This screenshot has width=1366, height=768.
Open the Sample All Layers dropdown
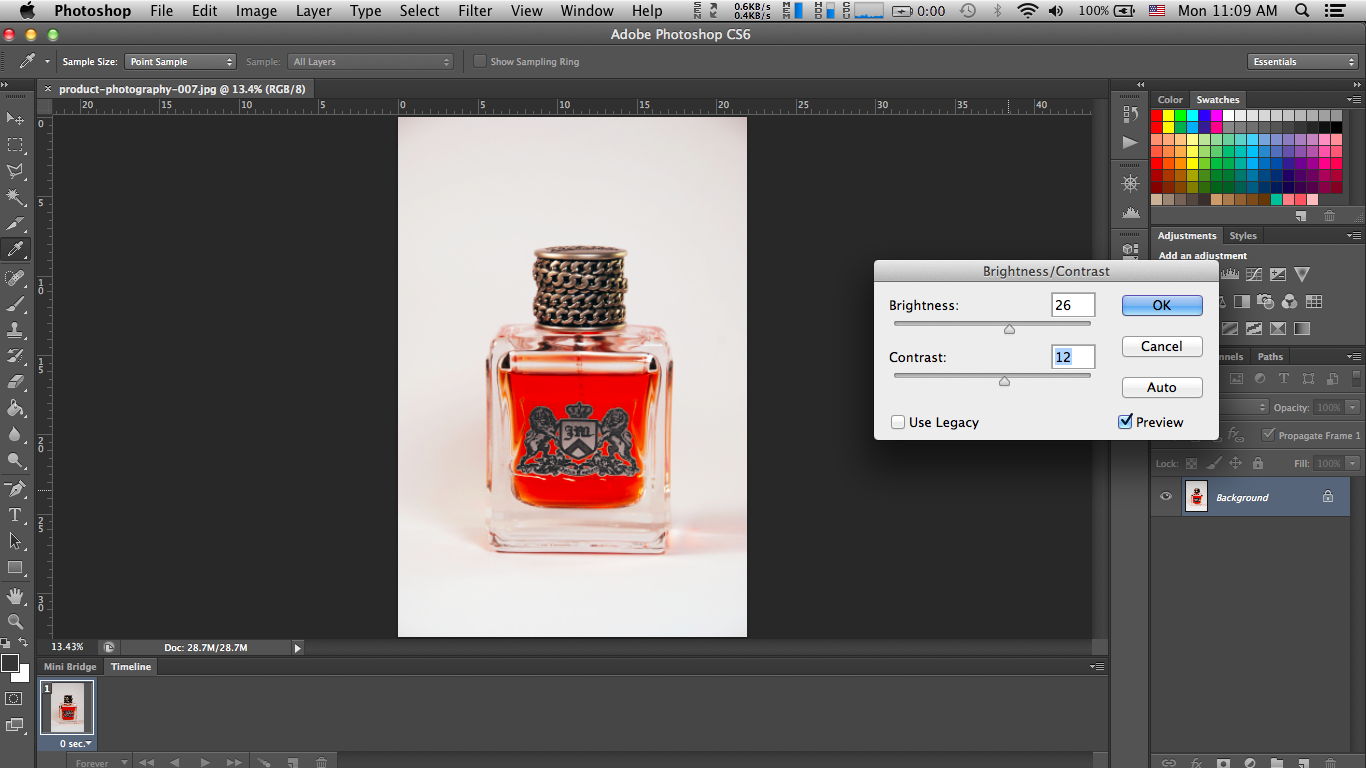pos(370,61)
